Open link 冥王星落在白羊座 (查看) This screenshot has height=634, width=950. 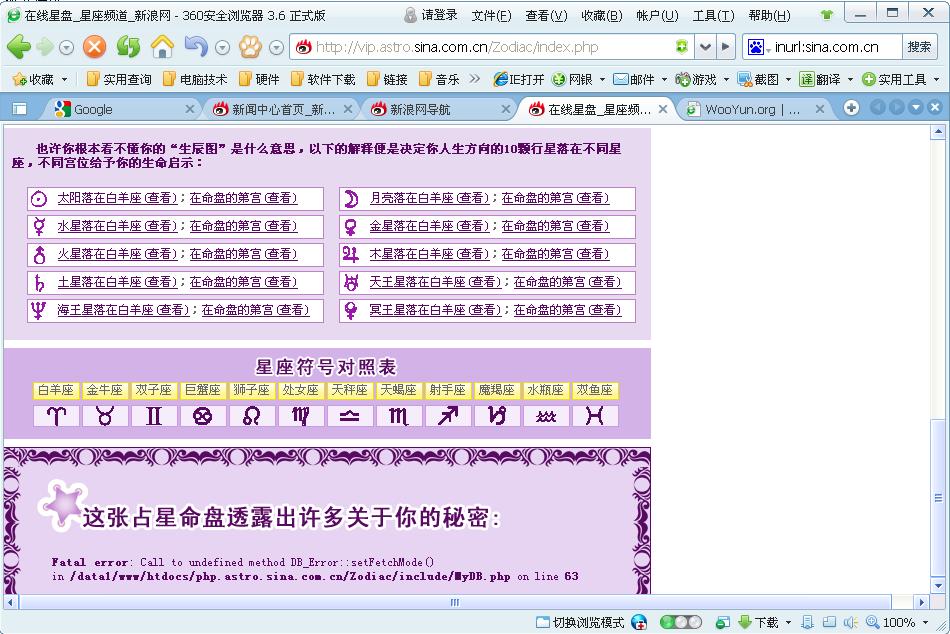[436, 310]
